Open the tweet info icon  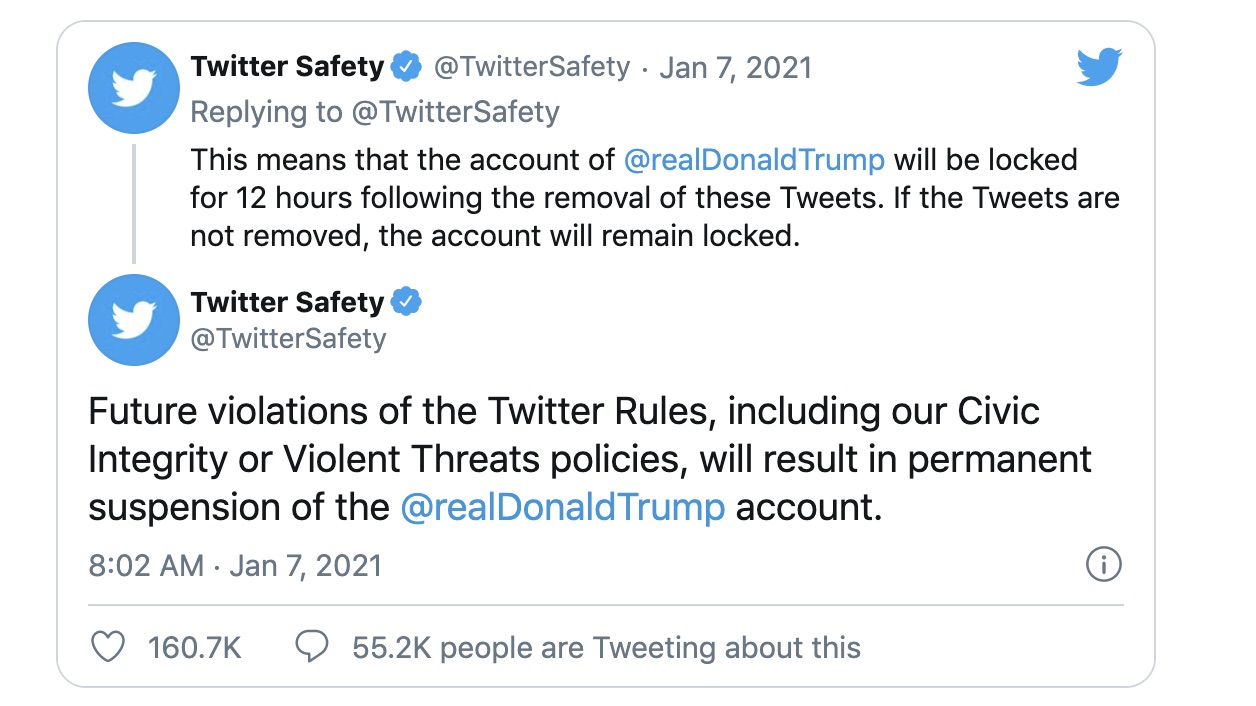pos(1103,565)
